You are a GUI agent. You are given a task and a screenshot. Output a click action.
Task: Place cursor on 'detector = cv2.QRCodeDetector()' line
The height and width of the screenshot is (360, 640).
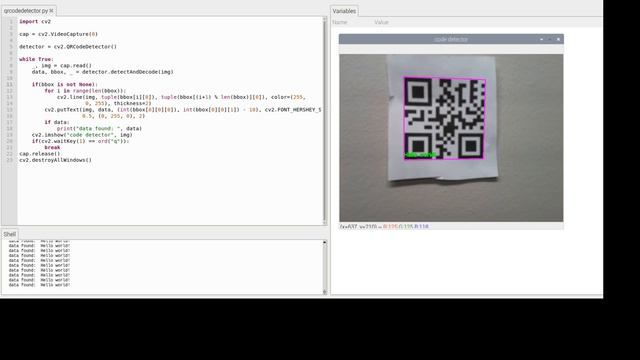point(68,47)
